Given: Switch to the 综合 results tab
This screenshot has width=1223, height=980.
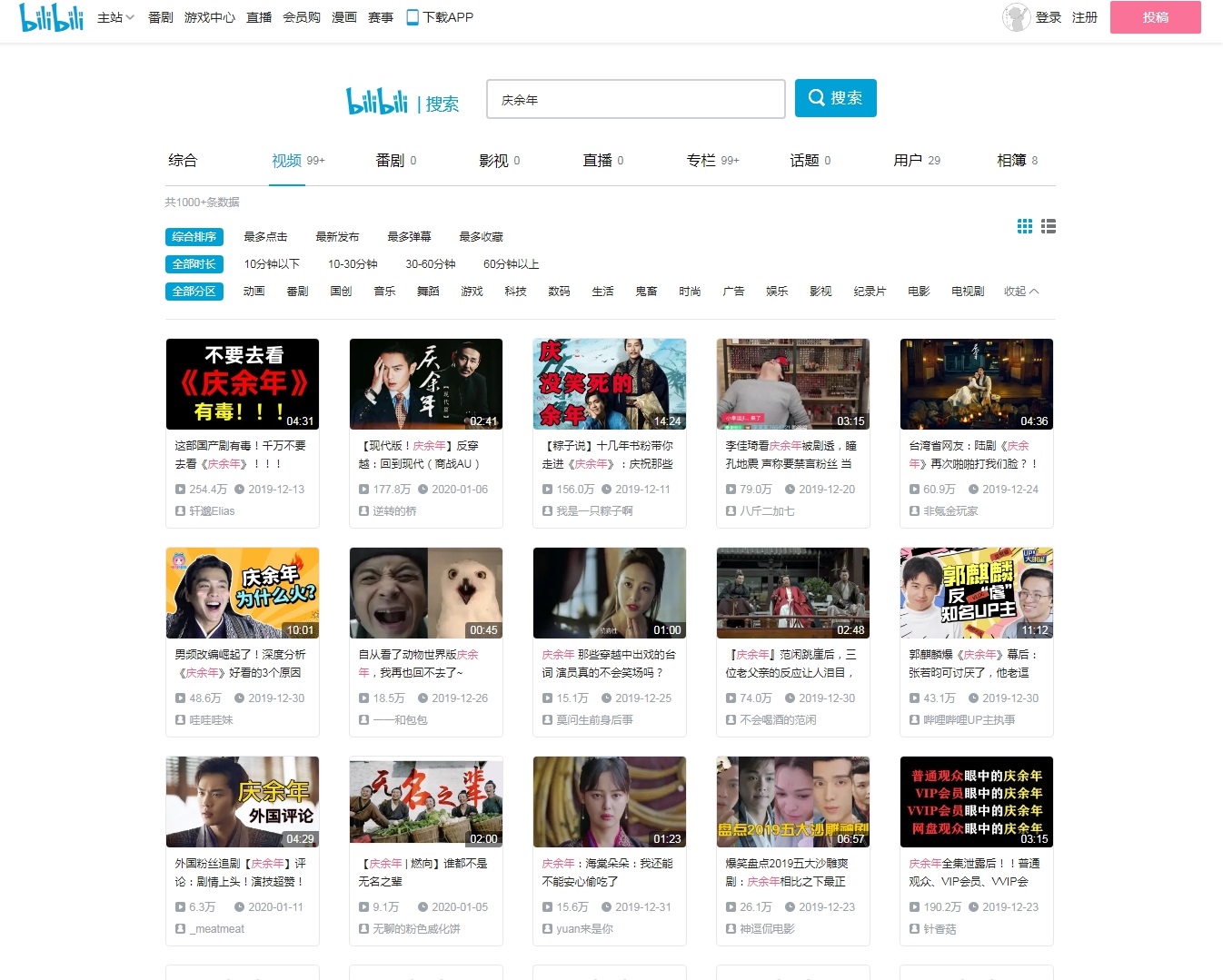Looking at the screenshot, I should pos(183,161).
